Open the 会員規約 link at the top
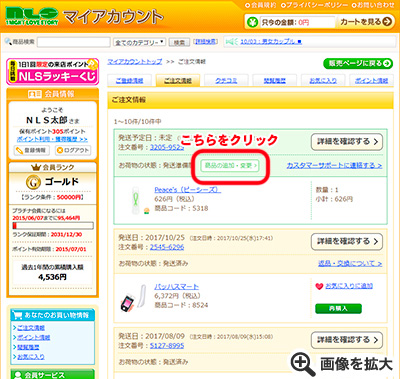Image resolution: width=400 pixels, height=379 pixels. point(261,5)
